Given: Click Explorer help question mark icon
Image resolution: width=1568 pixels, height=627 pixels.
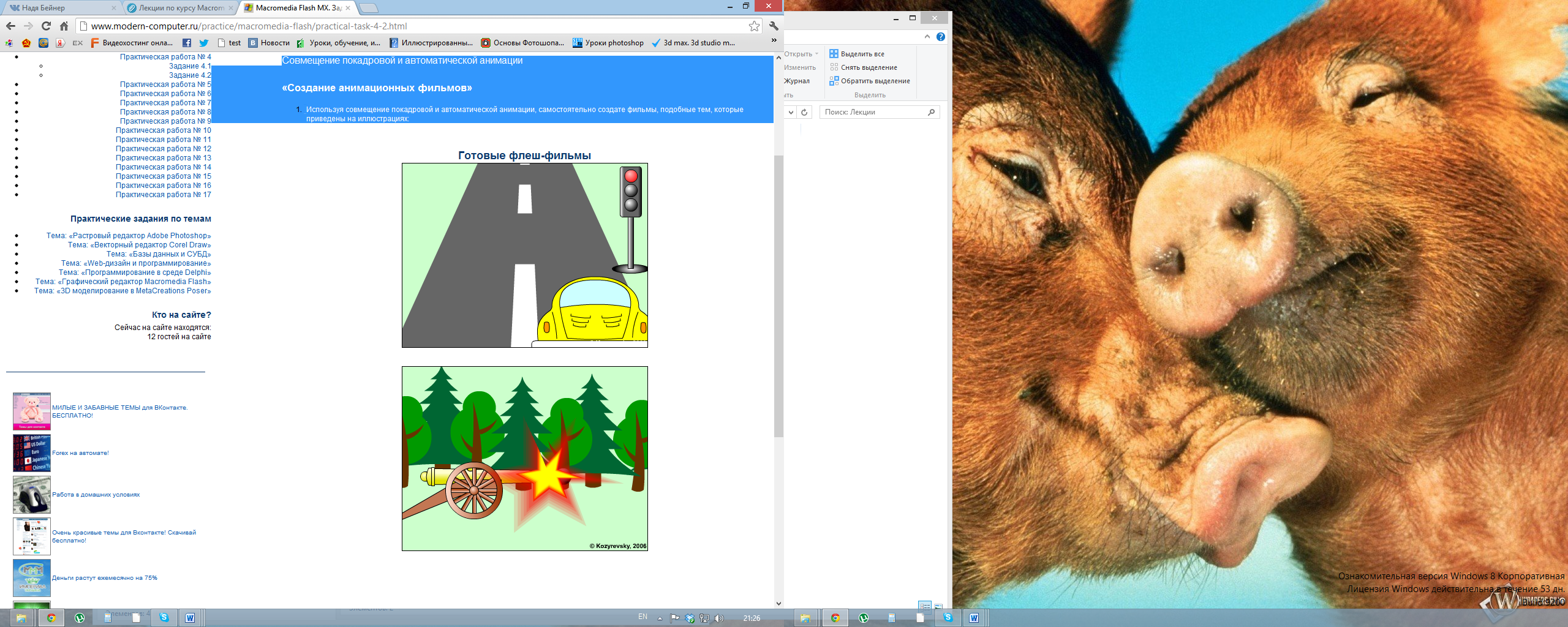Looking at the screenshot, I should tap(941, 37).
